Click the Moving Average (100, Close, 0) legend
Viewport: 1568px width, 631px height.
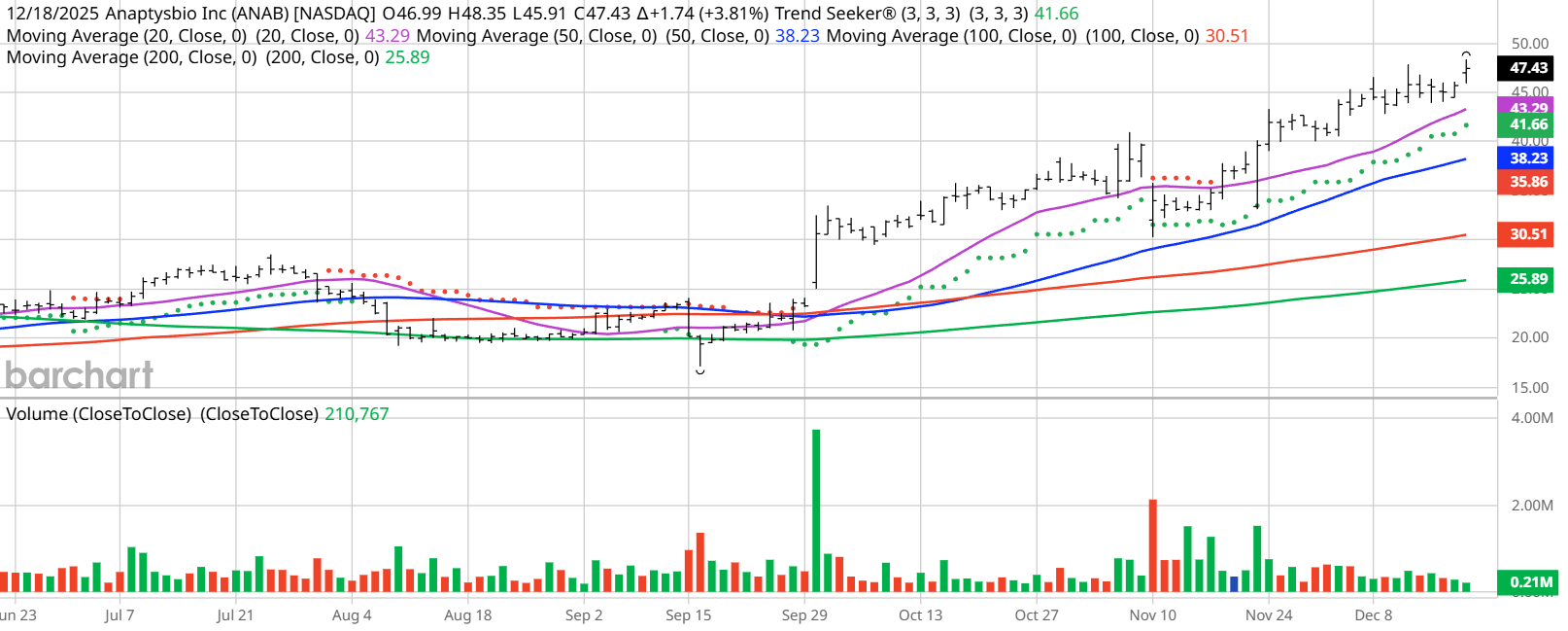(x=1038, y=36)
